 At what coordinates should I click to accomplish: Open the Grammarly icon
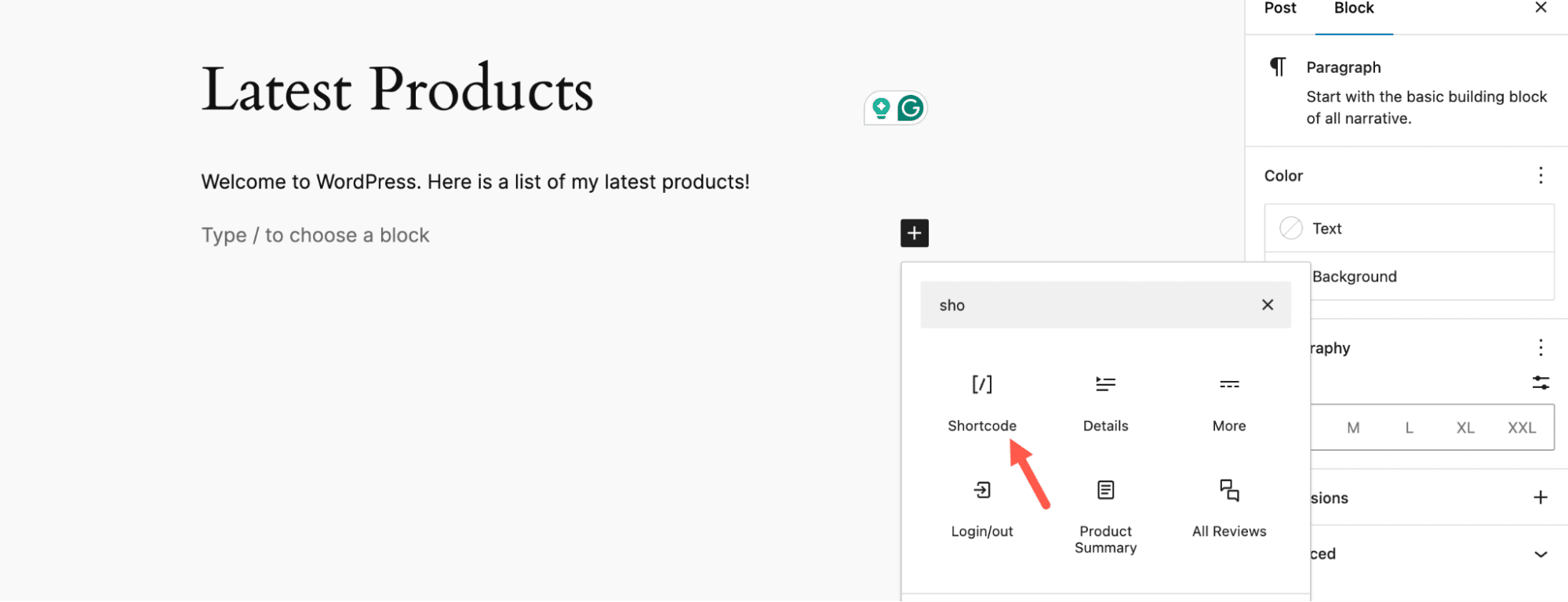(x=911, y=108)
